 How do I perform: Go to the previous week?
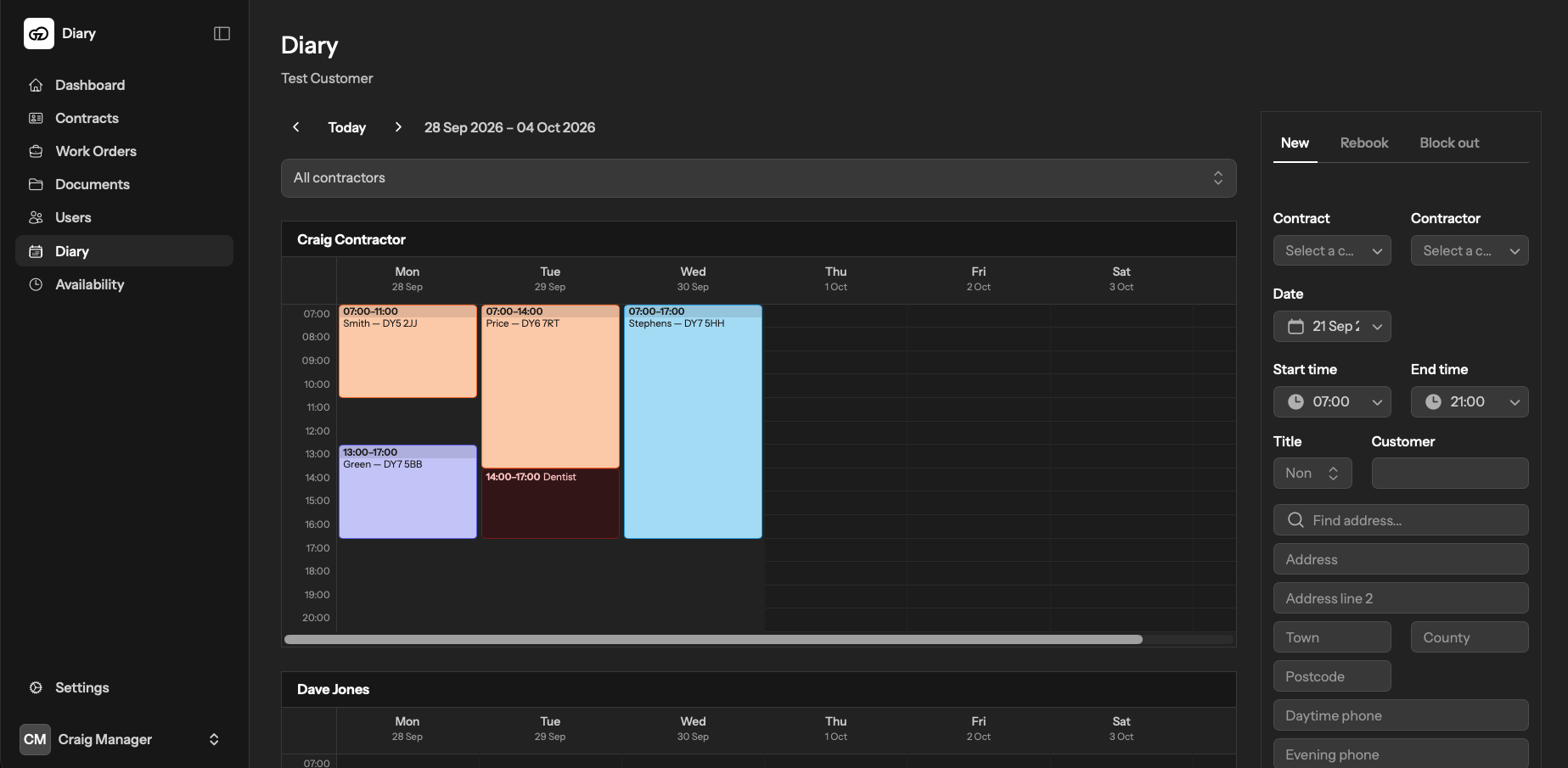(296, 127)
